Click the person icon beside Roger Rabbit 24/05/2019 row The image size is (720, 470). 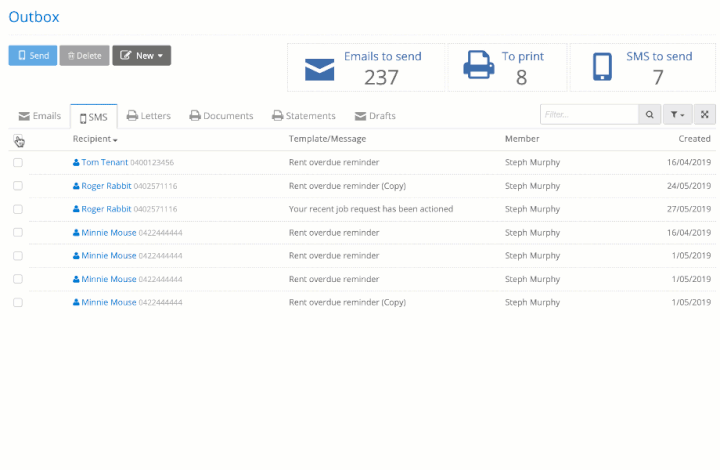(x=76, y=186)
